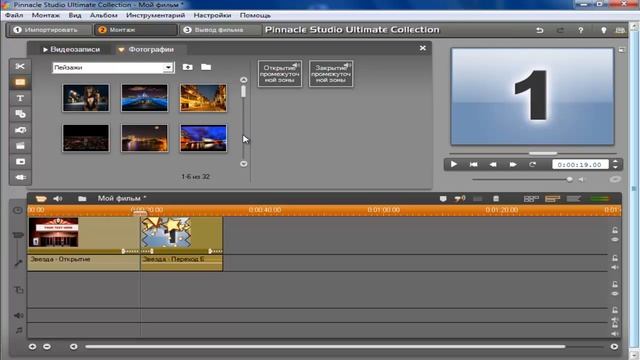Browse for folder next to Пейзажи dropdown
The image size is (640, 360).
tap(206, 67)
